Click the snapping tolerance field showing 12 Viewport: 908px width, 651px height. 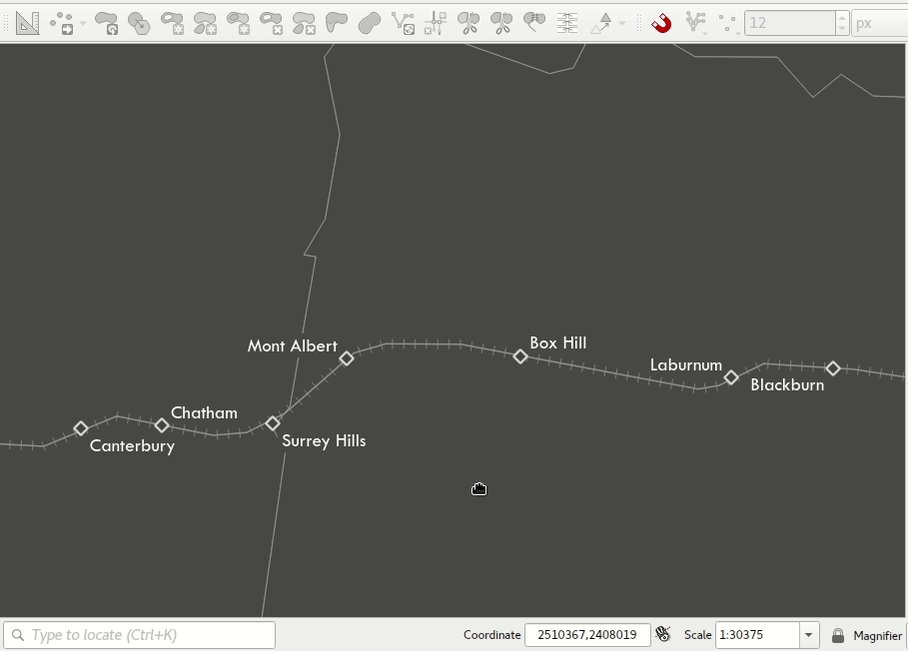pos(790,23)
